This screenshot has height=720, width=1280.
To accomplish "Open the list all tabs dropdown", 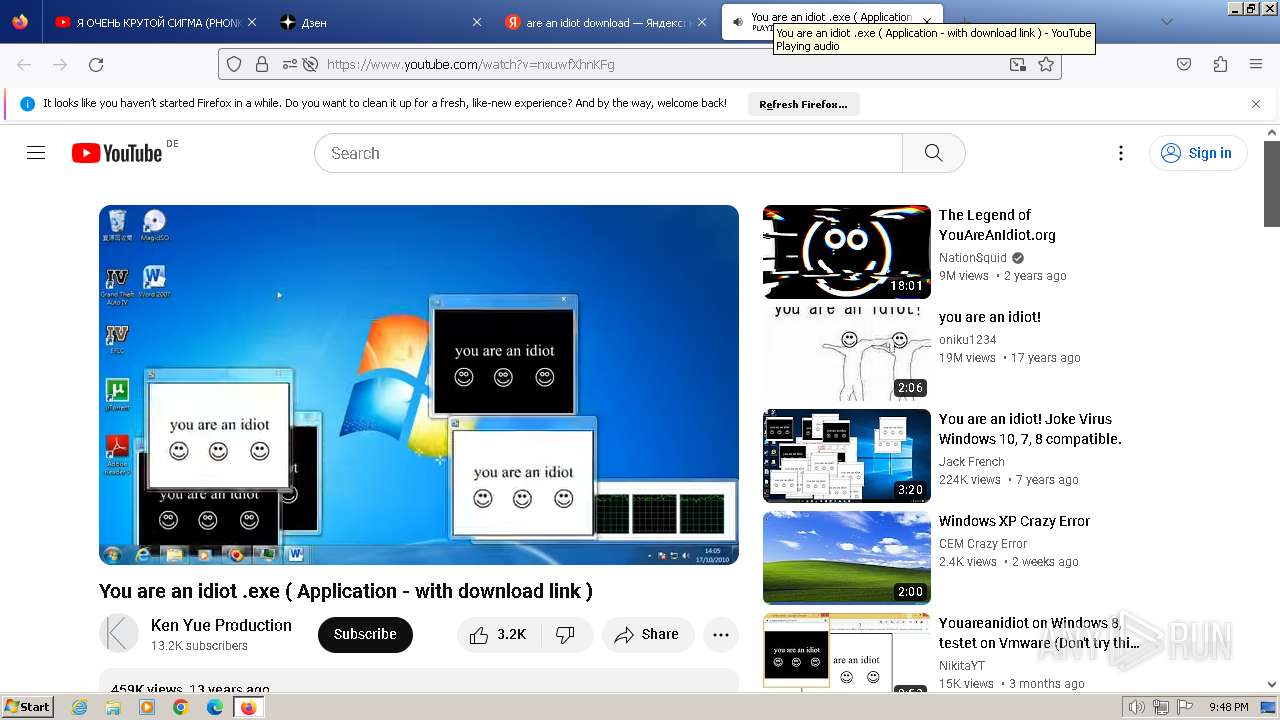I will pos(1166,22).
